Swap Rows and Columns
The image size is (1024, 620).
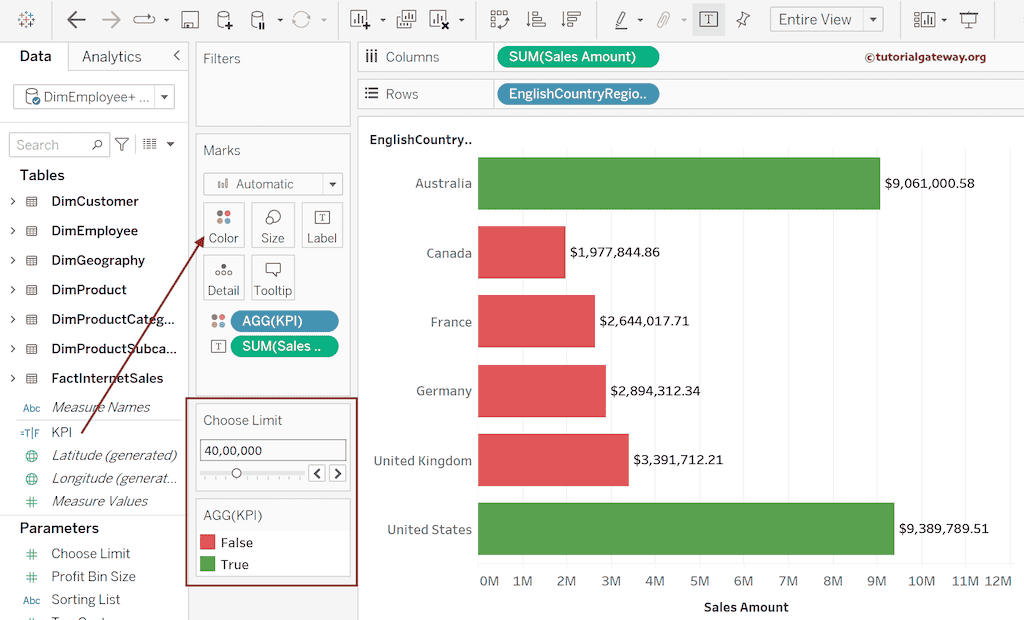pos(499,19)
